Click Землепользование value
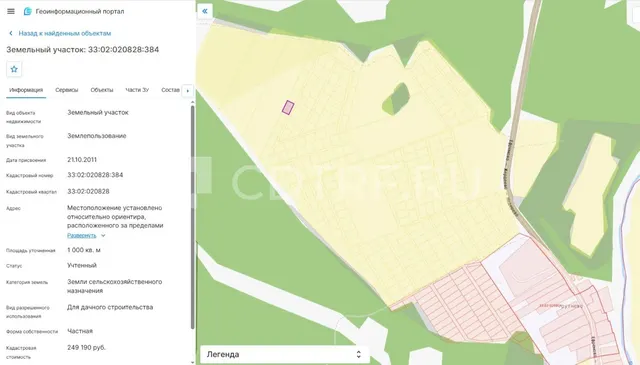This screenshot has height=365, width=640. (97, 136)
